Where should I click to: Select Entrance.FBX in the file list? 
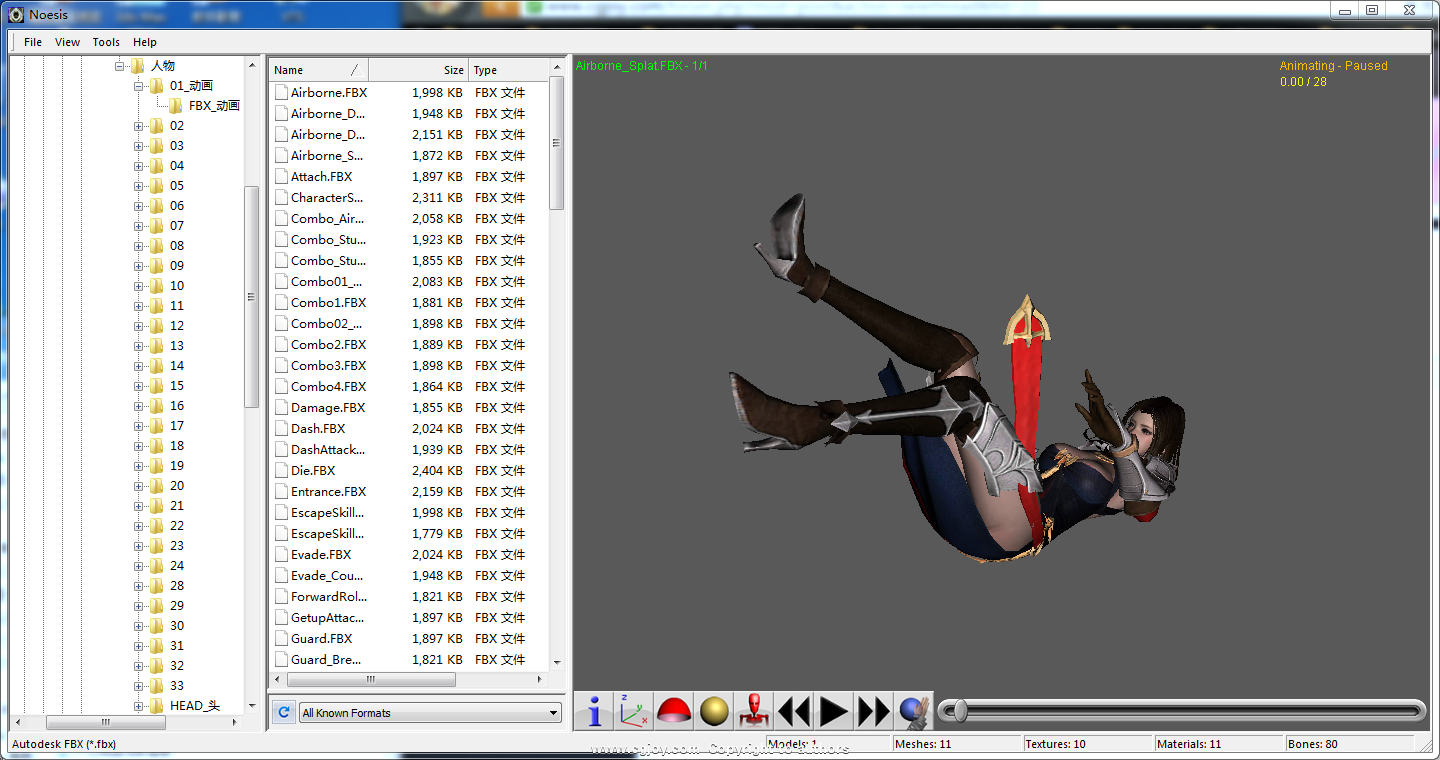point(328,491)
